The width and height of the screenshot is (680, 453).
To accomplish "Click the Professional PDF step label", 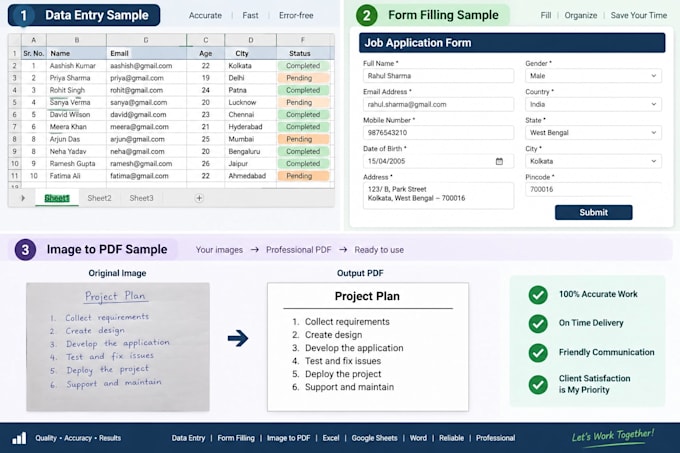I will pyautogui.click(x=298, y=250).
